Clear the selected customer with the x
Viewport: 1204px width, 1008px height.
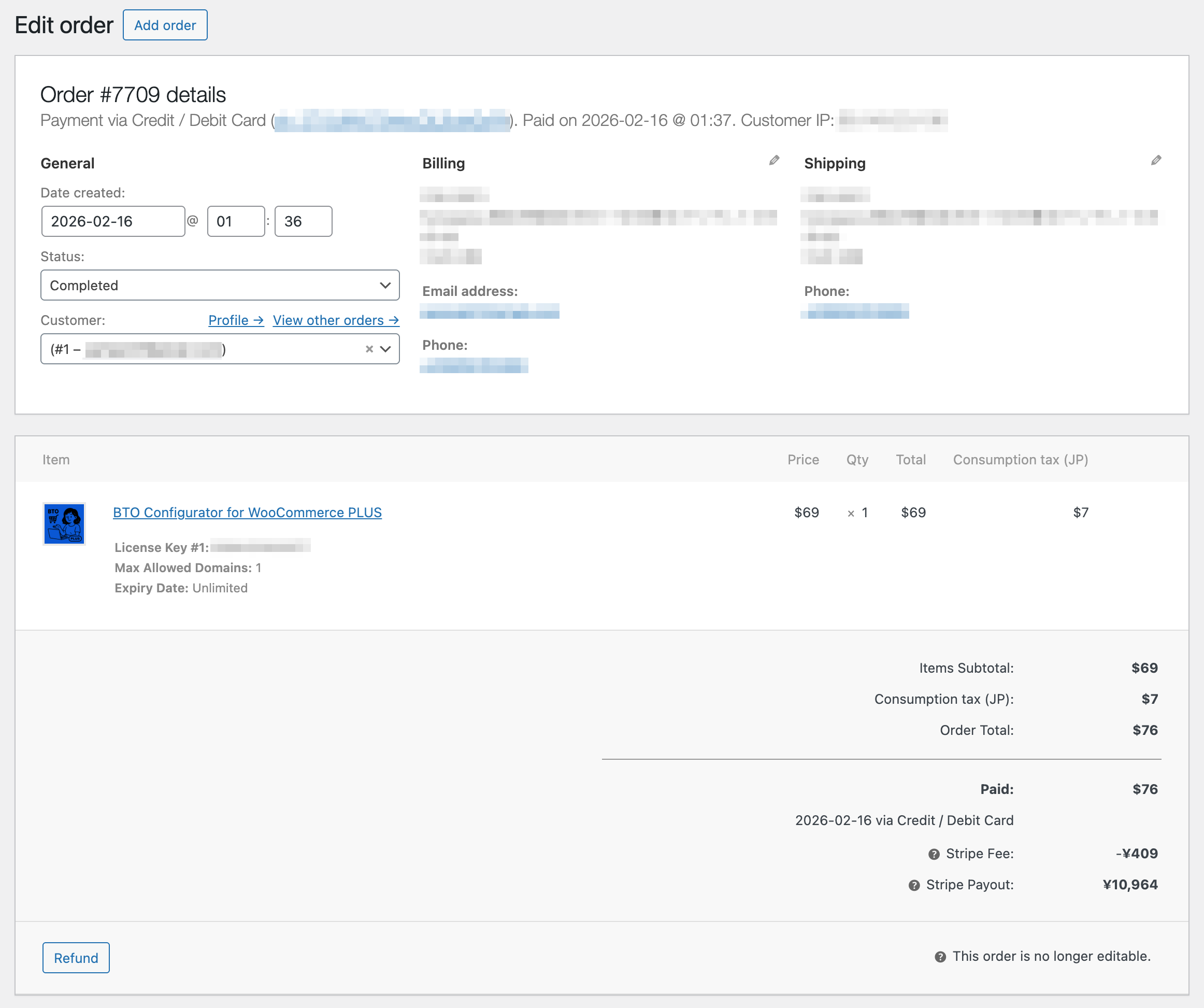point(369,349)
